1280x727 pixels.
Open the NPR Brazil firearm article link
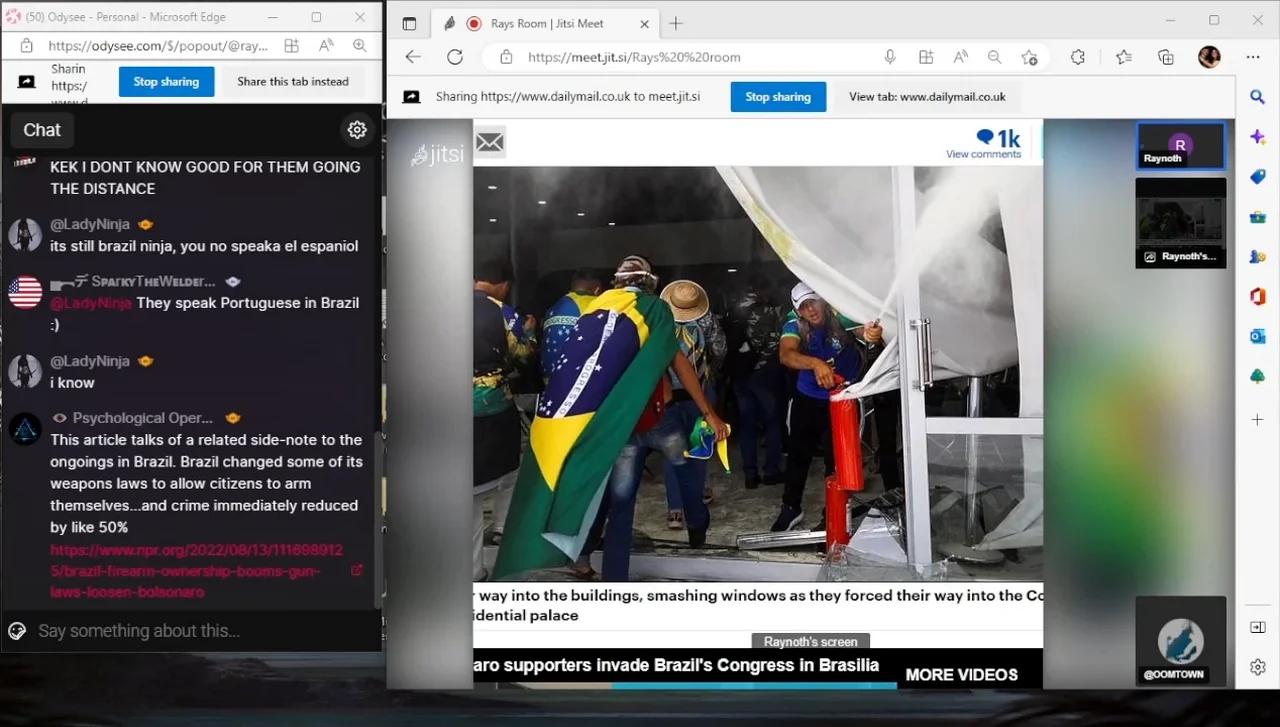click(196, 570)
